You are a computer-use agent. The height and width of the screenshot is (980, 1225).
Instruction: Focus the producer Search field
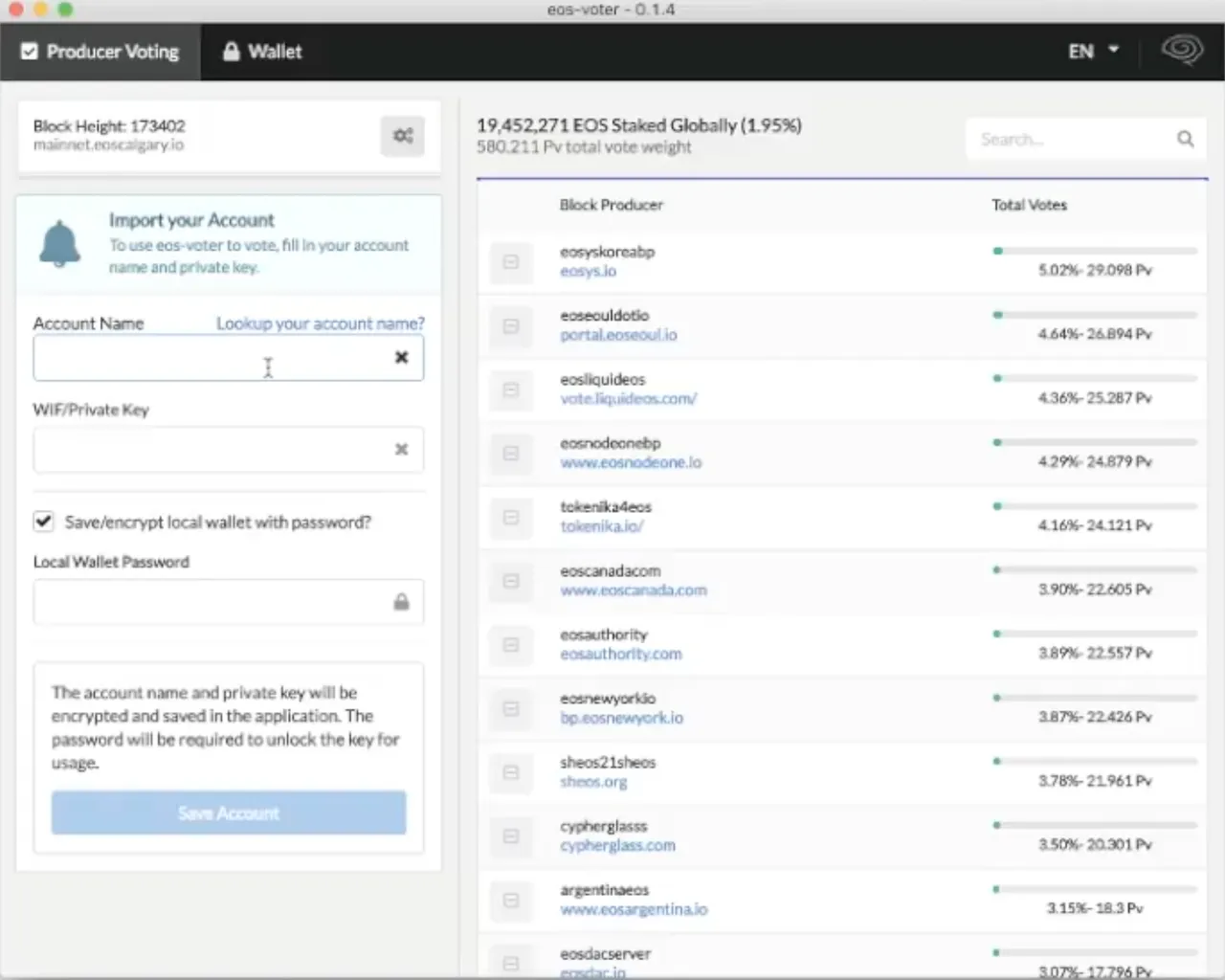tap(1086, 139)
